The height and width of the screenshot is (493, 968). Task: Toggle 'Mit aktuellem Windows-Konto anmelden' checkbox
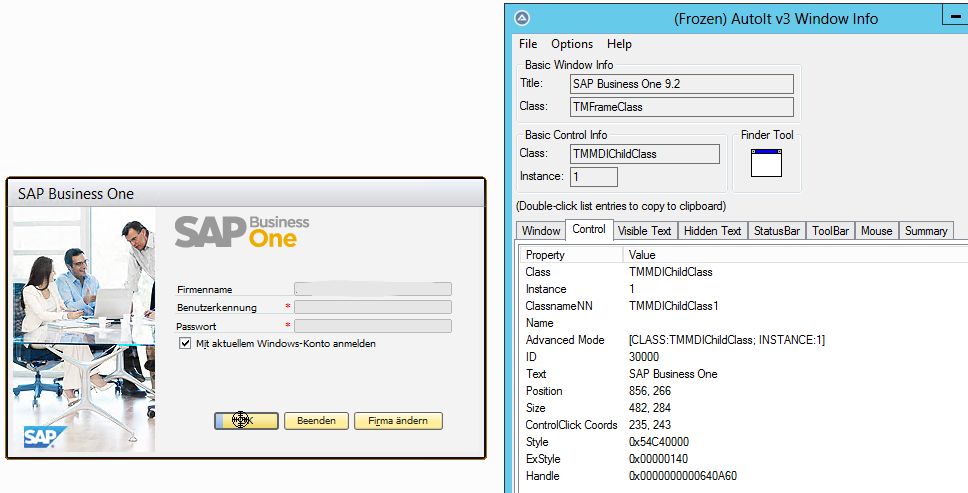click(185, 344)
